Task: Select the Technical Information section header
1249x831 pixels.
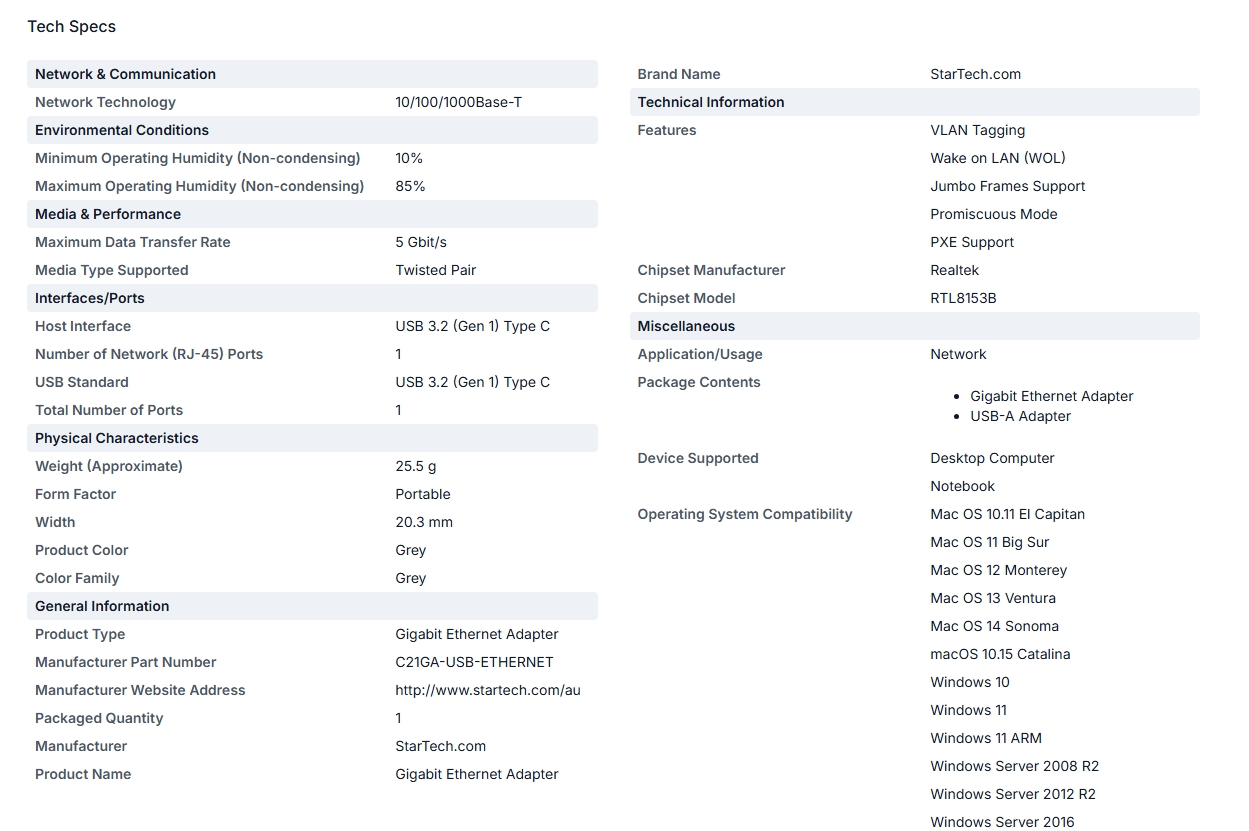Action: [x=915, y=102]
